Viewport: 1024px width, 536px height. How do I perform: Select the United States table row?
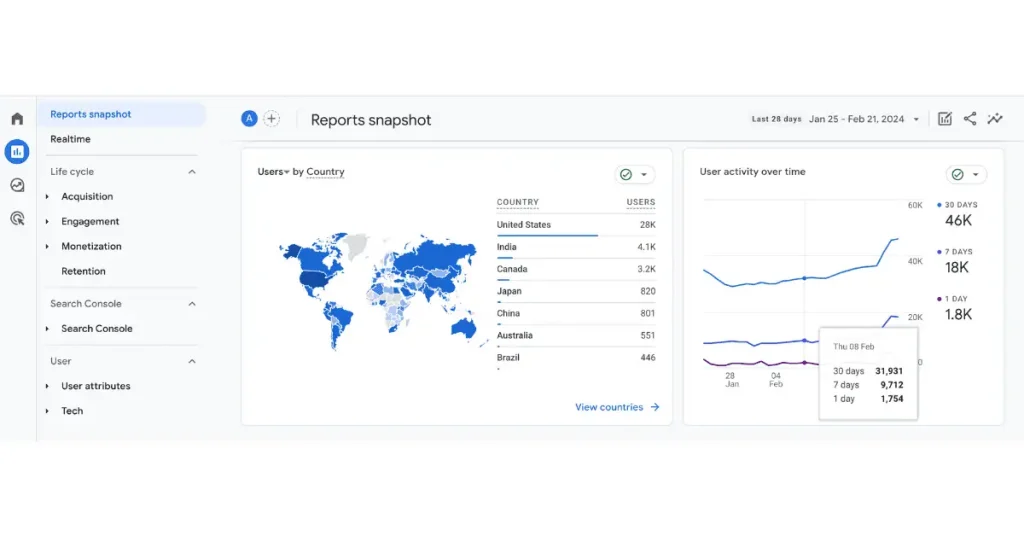576,225
